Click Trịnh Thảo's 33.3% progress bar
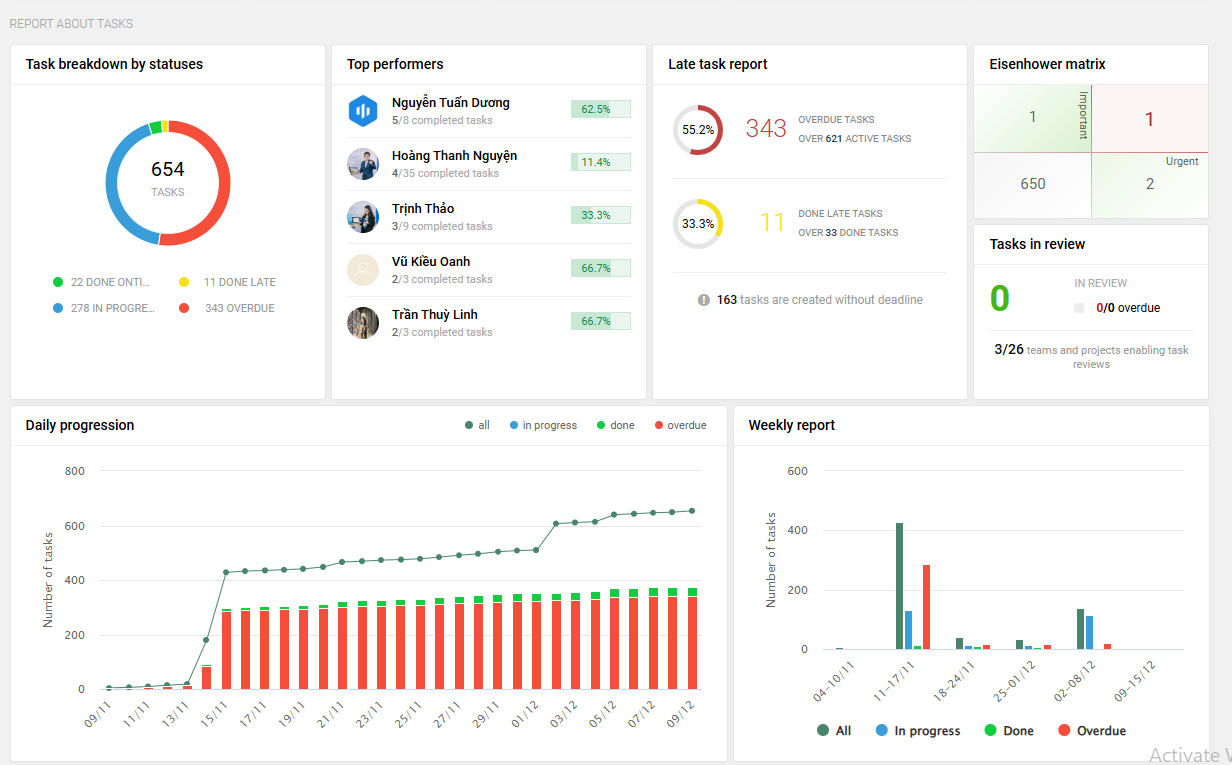 click(601, 215)
